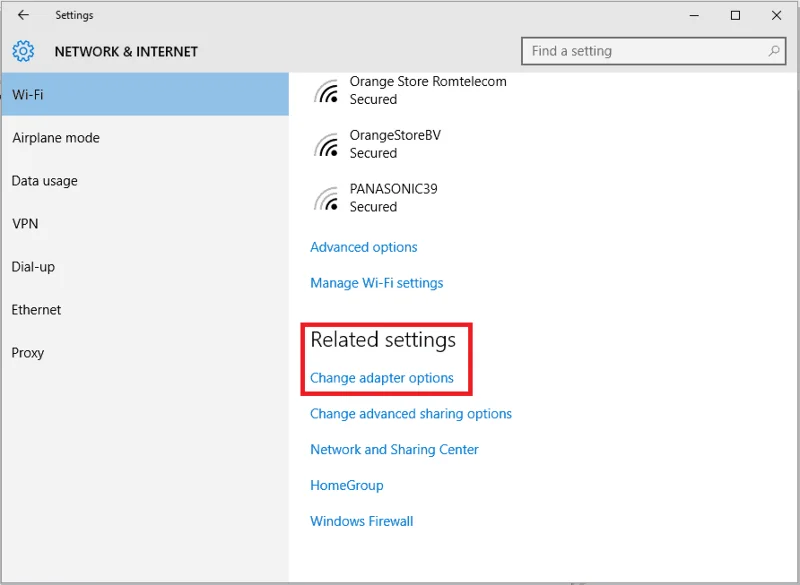This screenshot has height=585, width=800.
Task: Click PANASONIC39 Wi-Fi signal icon
Action: pos(327,198)
